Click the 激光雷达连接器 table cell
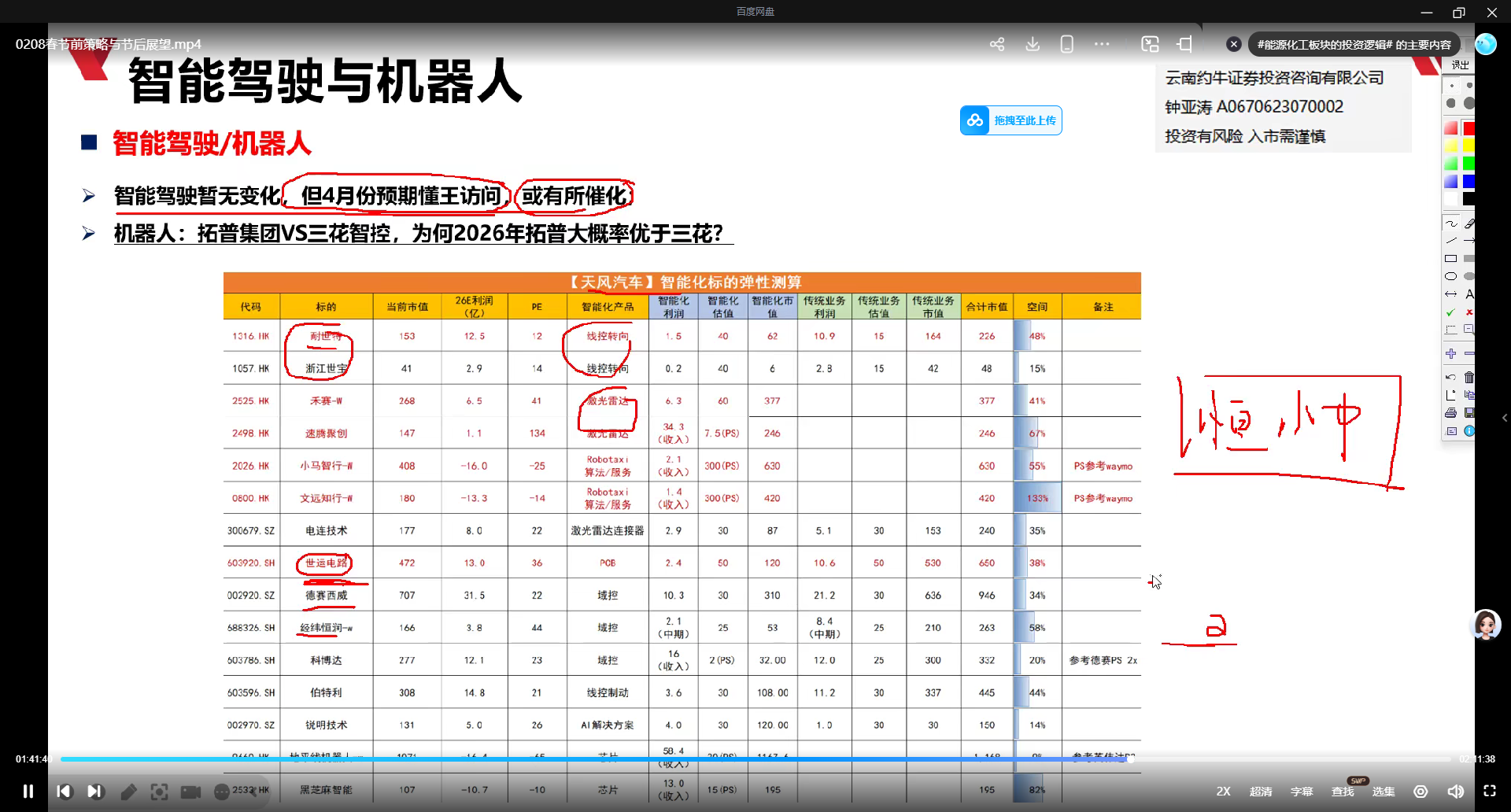The height and width of the screenshot is (812, 1511). pyautogui.click(x=608, y=531)
